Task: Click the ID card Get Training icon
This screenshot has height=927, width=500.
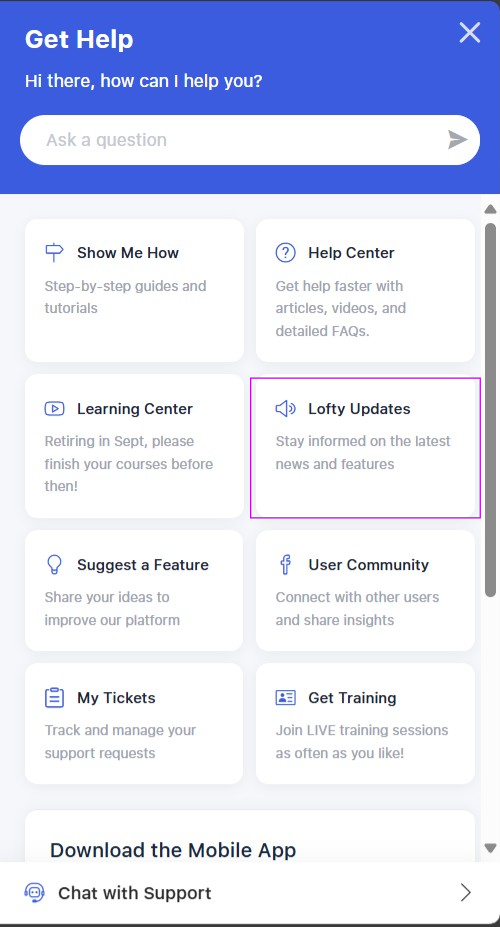Action: pos(285,698)
